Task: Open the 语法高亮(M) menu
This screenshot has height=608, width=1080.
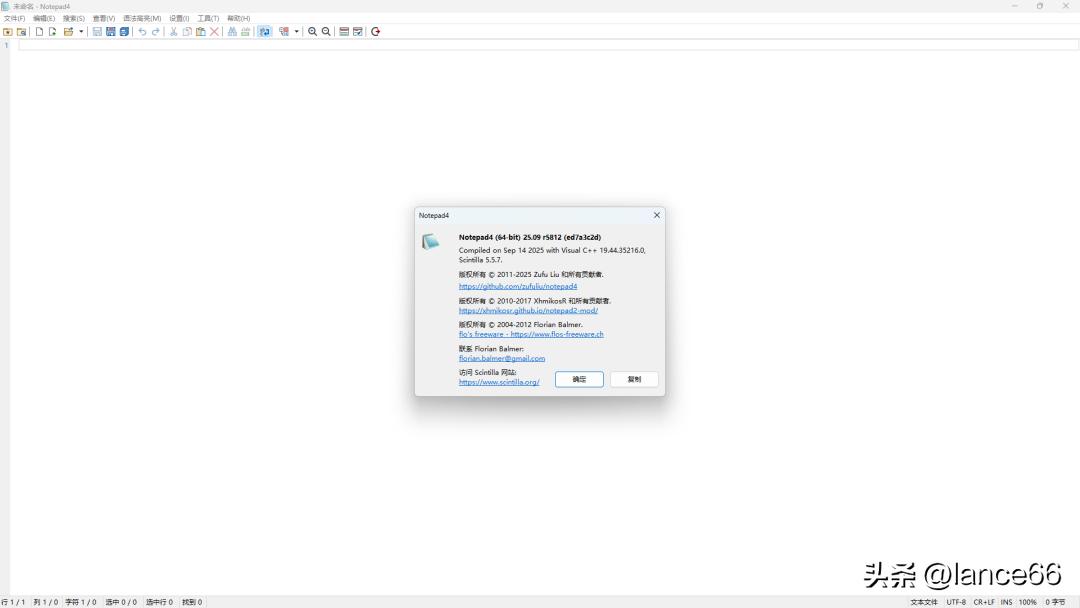Action: (142, 19)
